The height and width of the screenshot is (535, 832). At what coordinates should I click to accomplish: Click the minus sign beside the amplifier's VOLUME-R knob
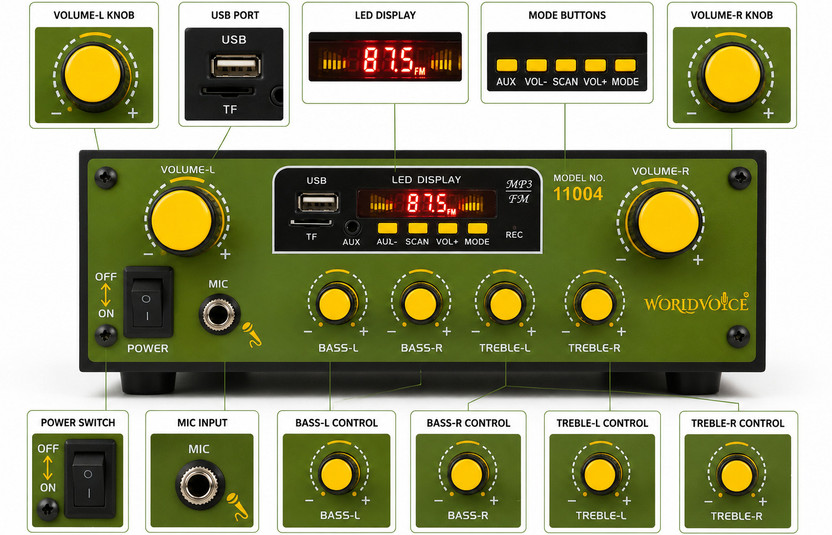click(621, 260)
